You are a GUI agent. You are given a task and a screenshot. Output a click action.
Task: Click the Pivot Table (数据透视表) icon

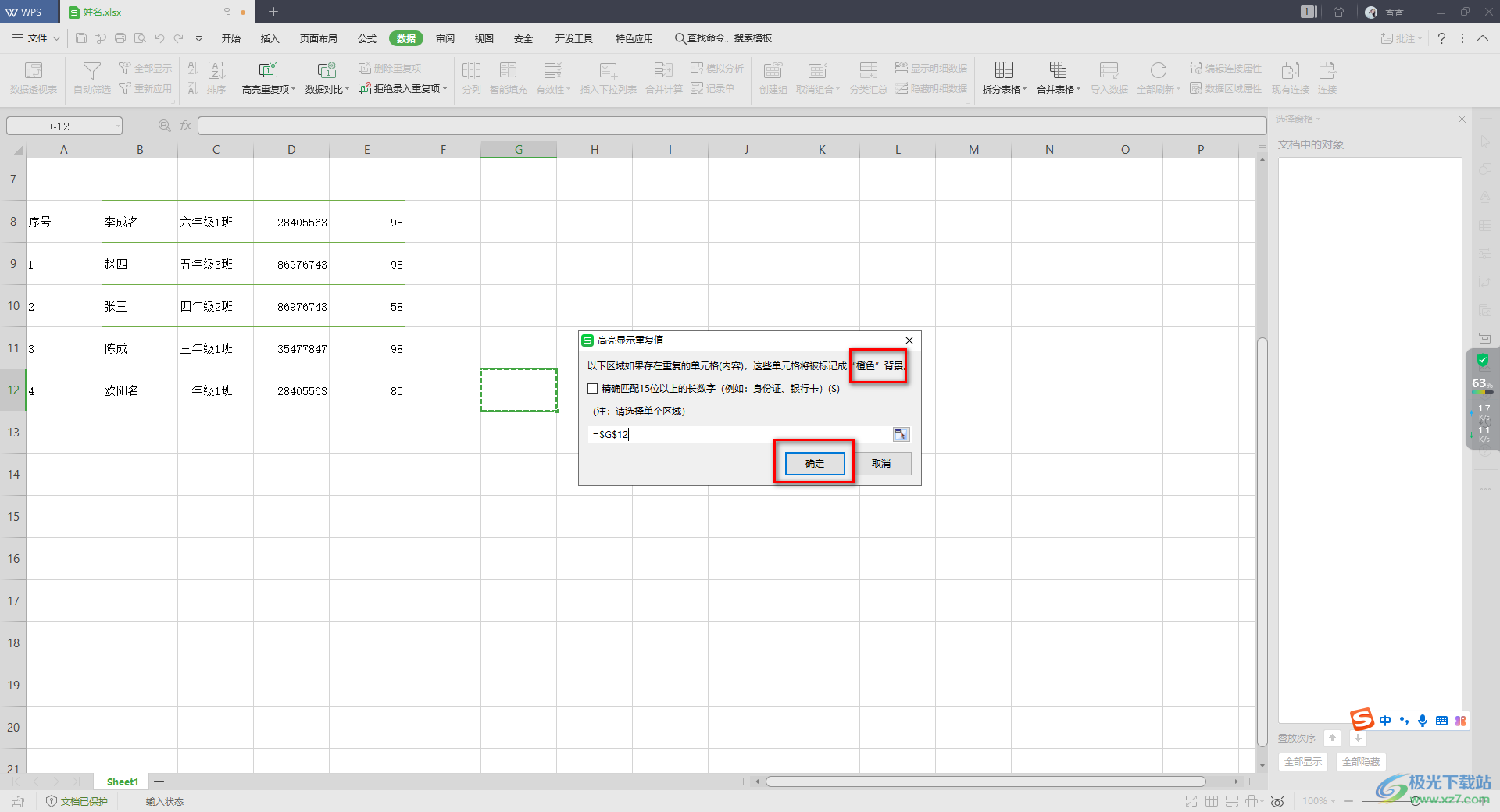pyautogui.click(x=34, y=70)
